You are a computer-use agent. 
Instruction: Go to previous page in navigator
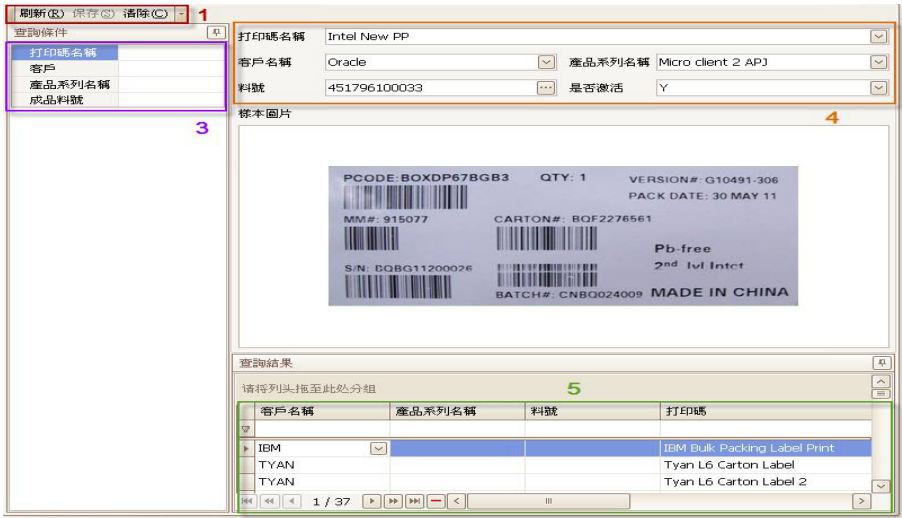(269, 501)
